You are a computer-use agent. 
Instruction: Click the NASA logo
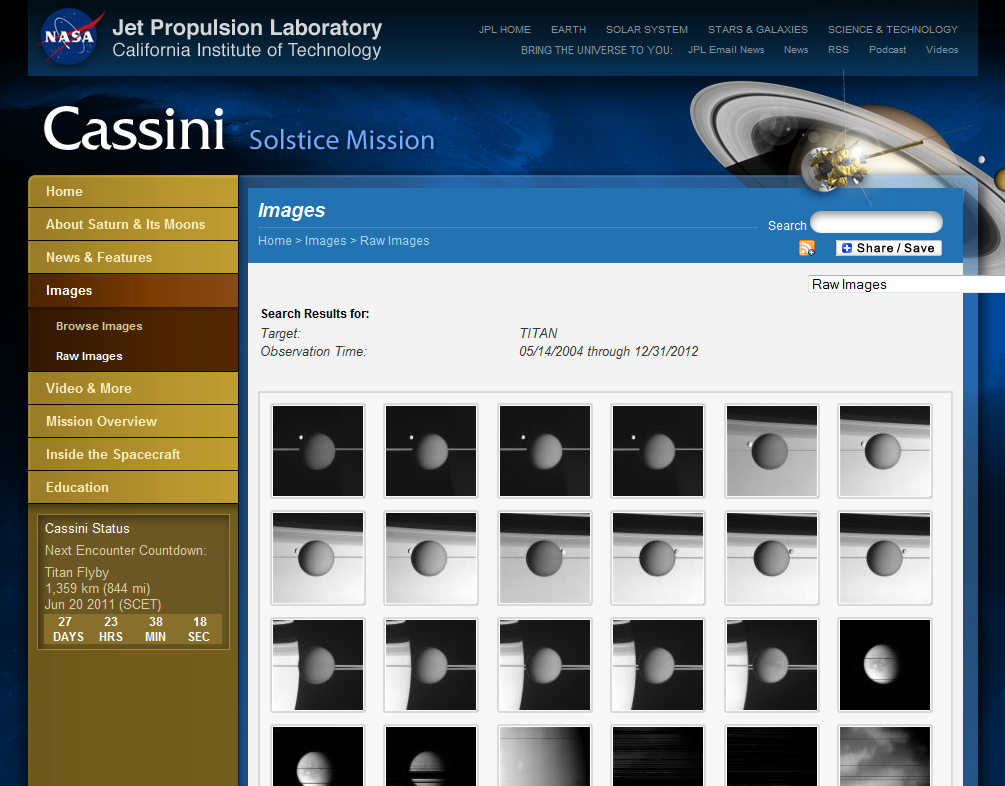coord(72,36)
